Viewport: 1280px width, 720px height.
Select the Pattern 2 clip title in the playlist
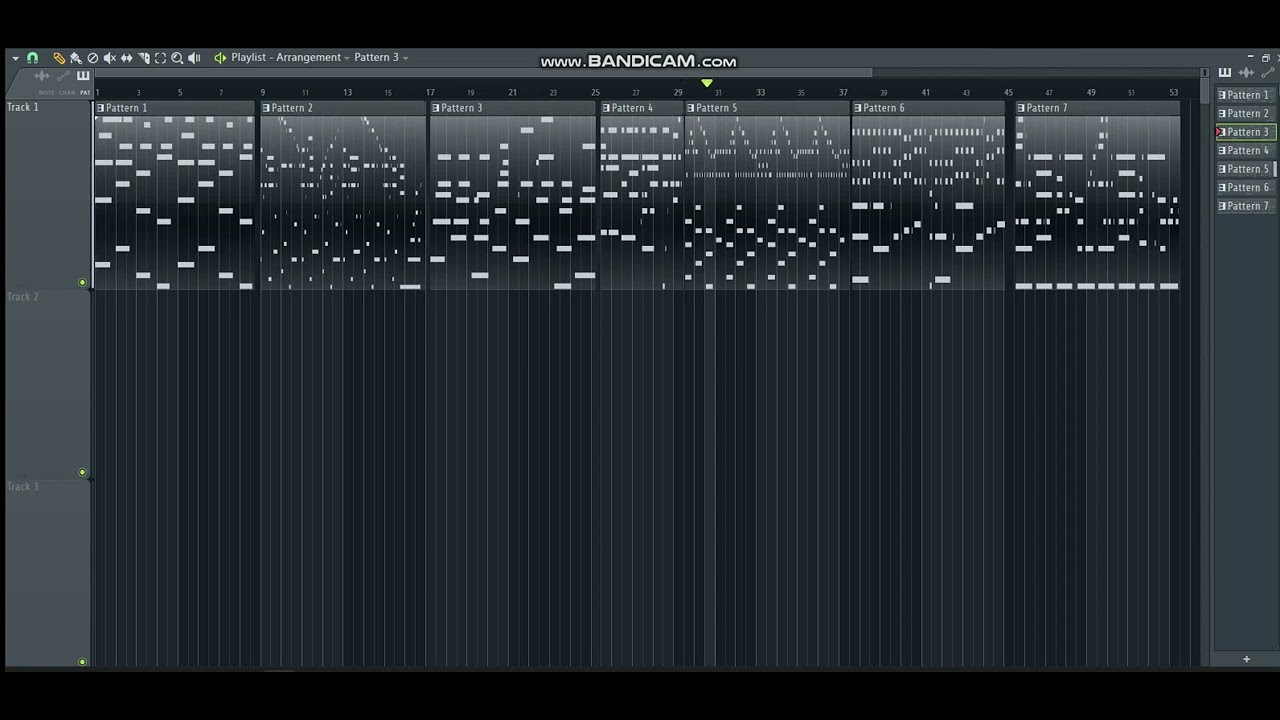click(x=292, y=108)
